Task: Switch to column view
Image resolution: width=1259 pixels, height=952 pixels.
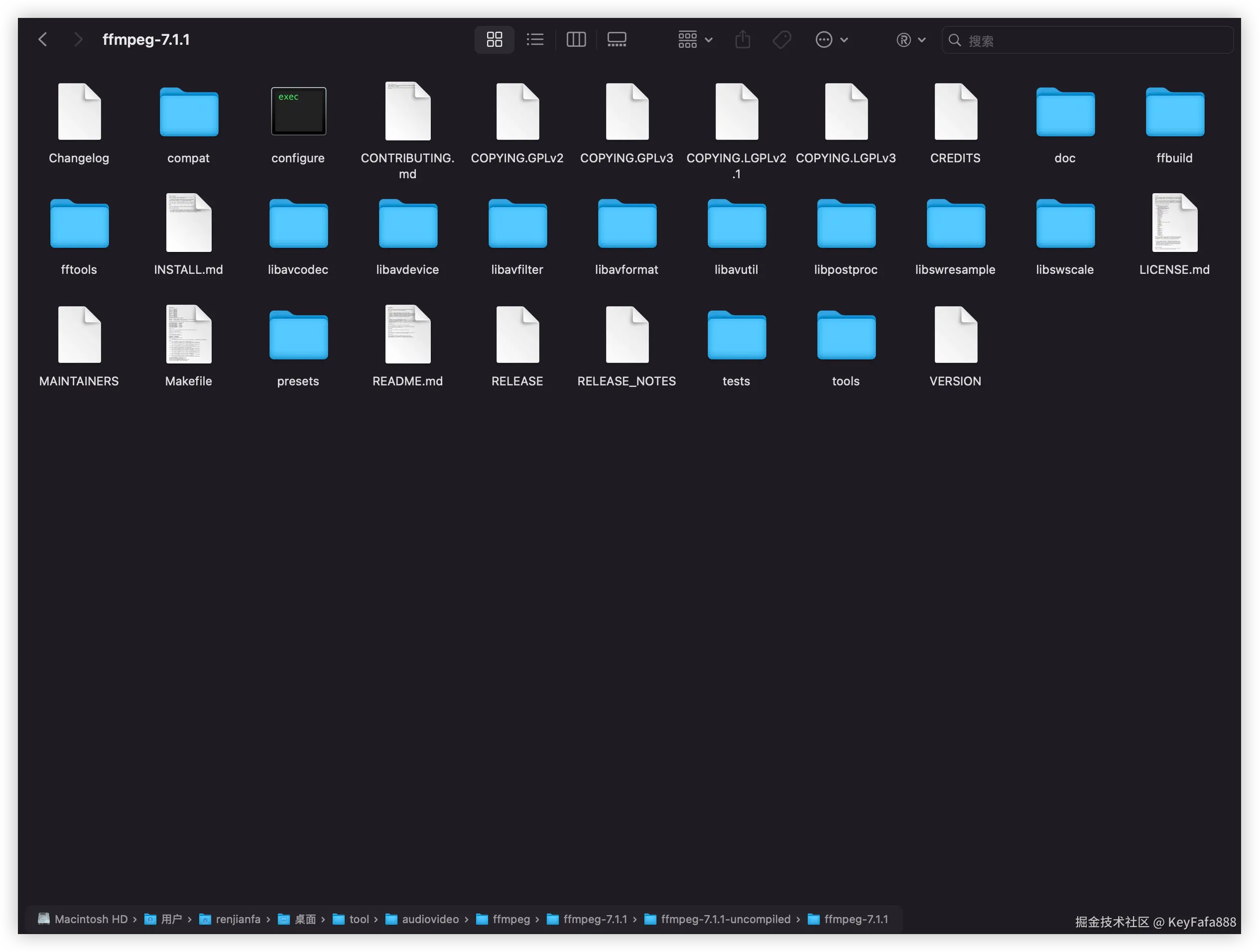Action: pos(576,39)
